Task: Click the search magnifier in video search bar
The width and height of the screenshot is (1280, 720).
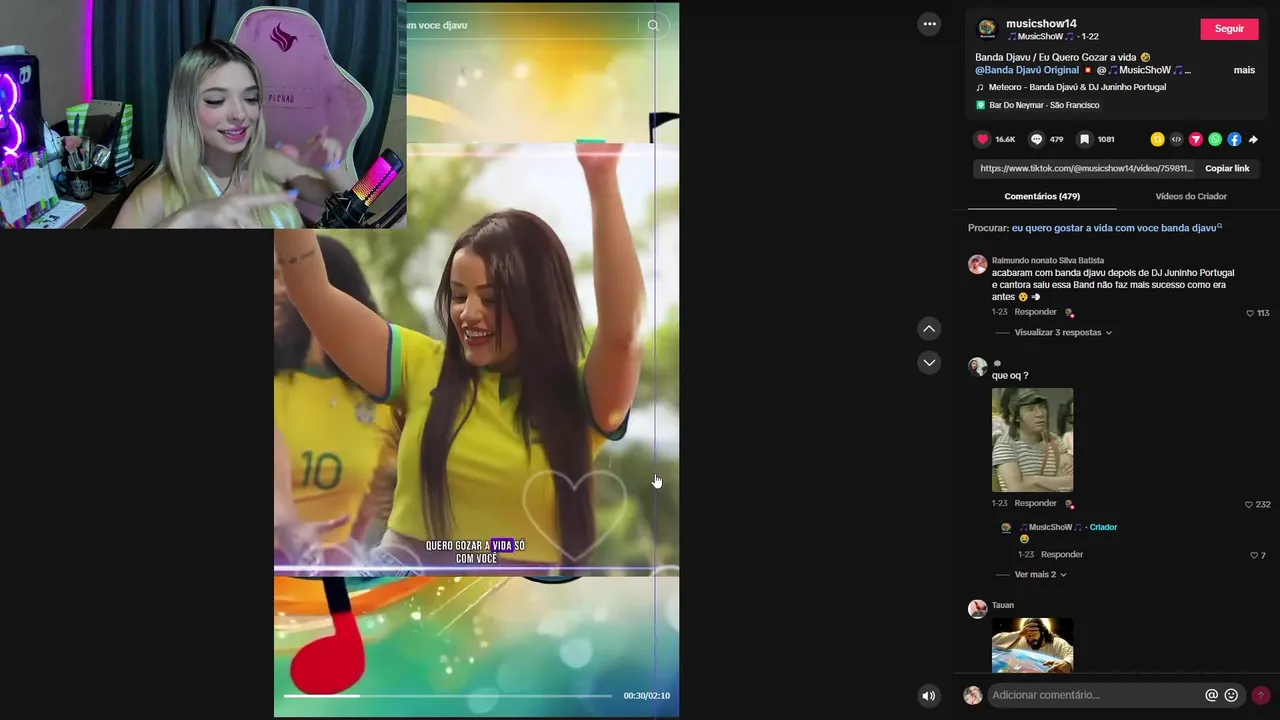Action: (x=653, y=25)
